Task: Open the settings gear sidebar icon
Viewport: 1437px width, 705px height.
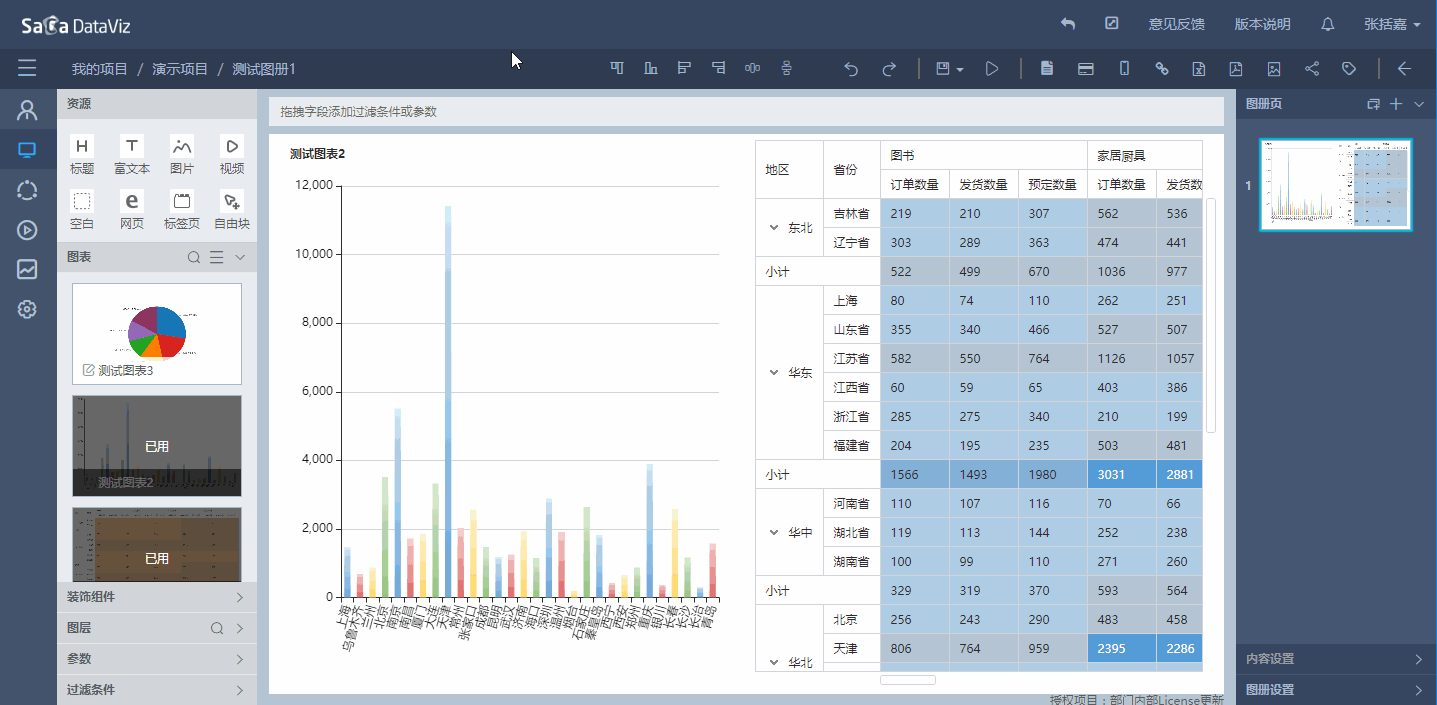Action: (27, 309)
